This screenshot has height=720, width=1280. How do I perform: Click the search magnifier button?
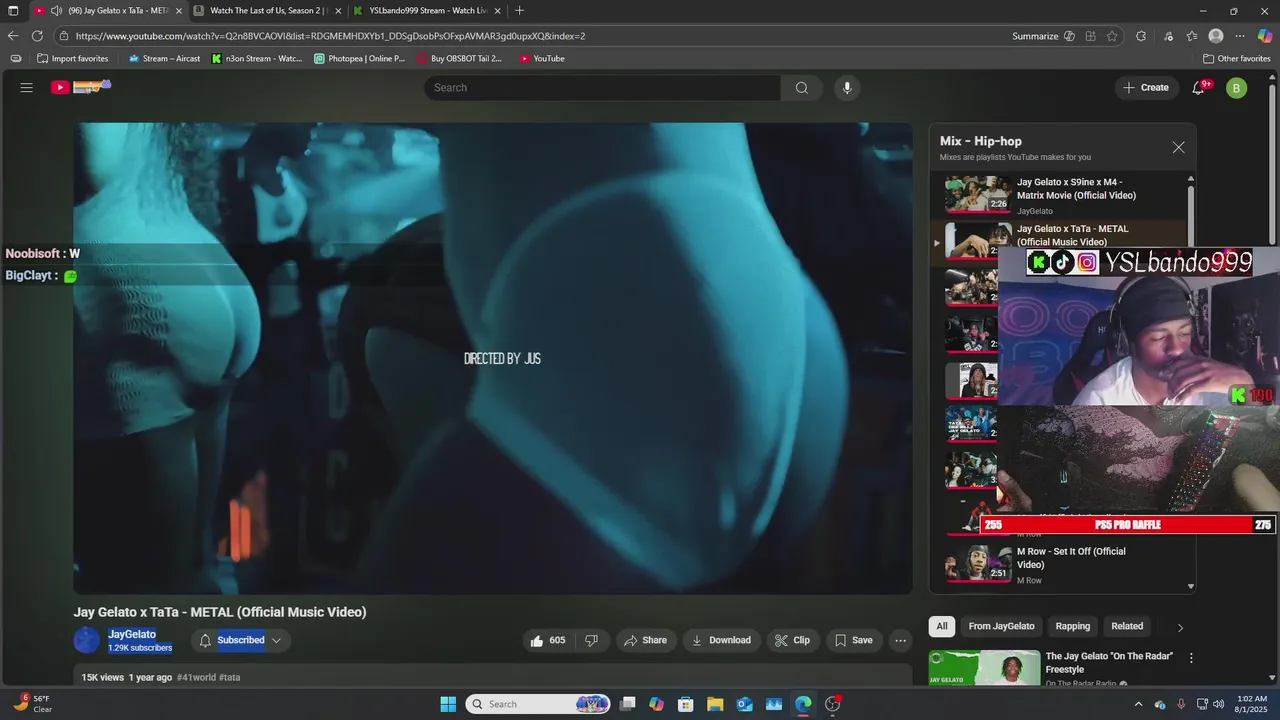coord(802,88)
